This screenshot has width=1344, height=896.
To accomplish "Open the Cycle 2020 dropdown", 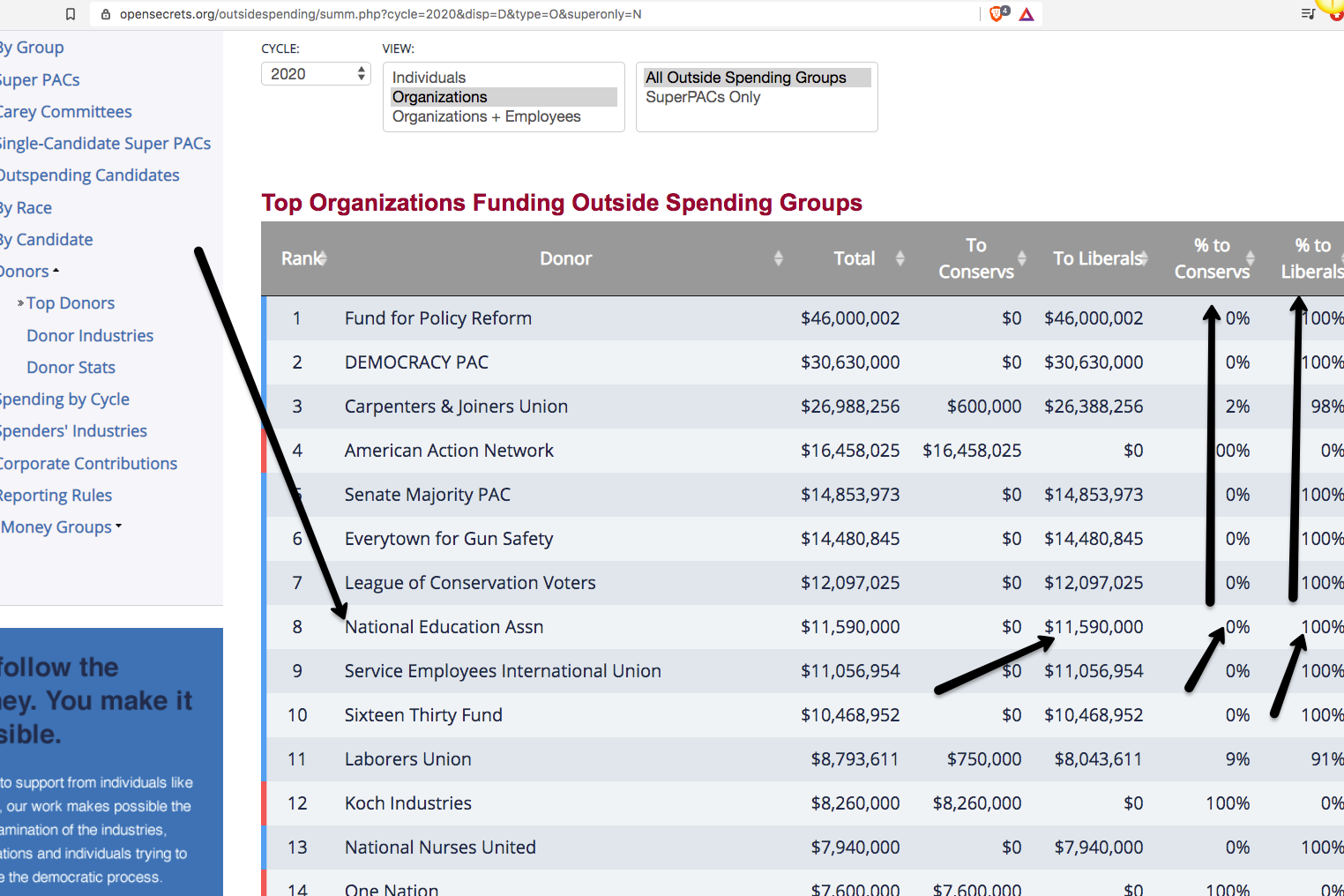I will click(316, 74).
